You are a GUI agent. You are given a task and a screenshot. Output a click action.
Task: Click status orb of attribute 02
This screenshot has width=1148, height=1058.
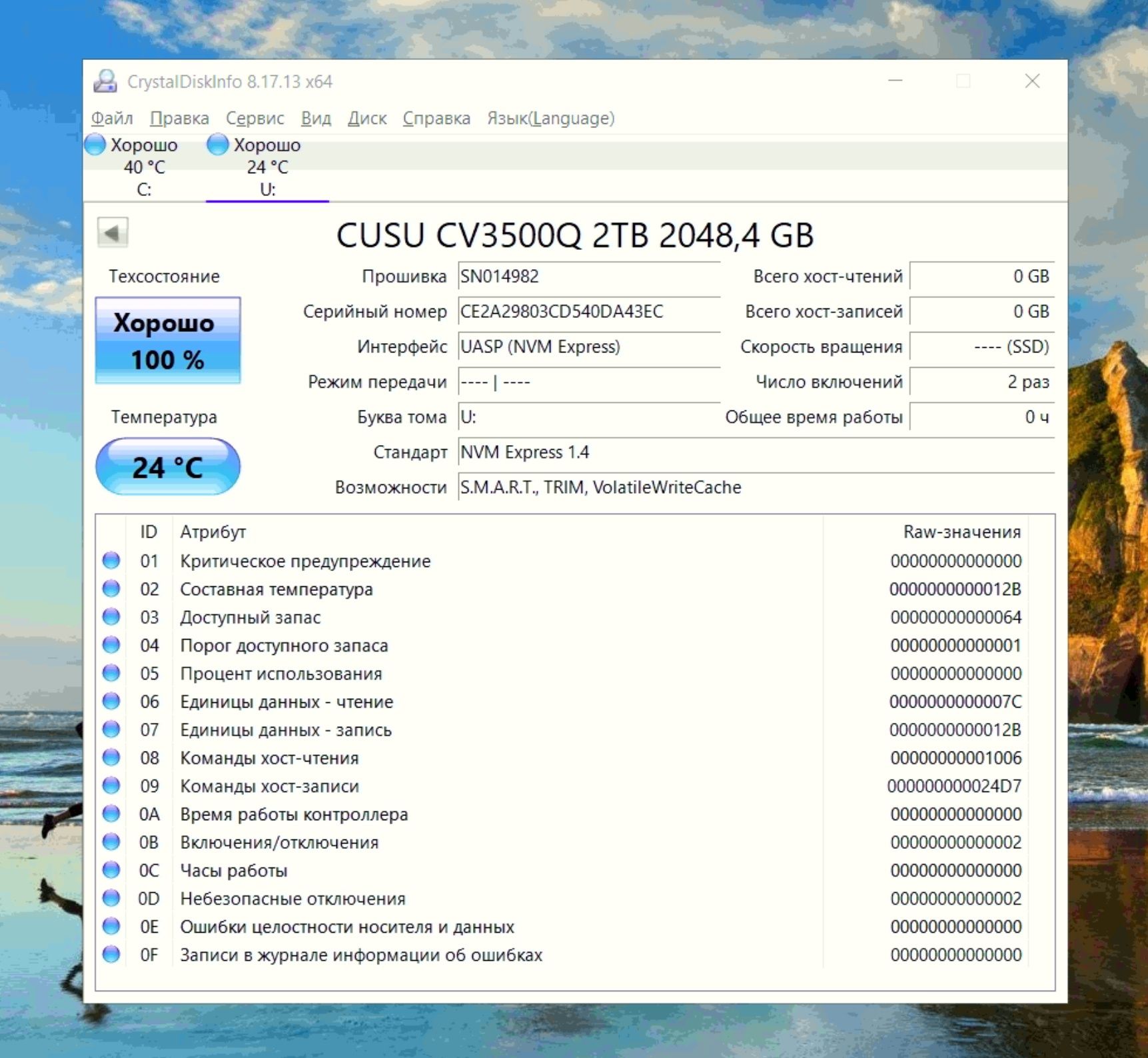point(111,588)
